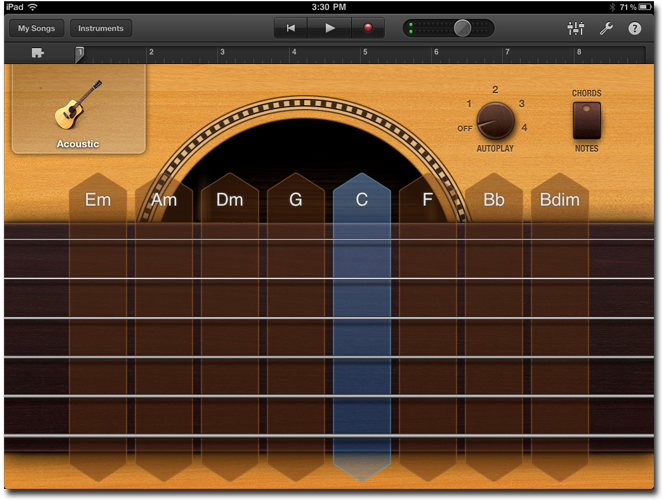Start playback with Play button
Screen dimensions: 663x500
330,28
